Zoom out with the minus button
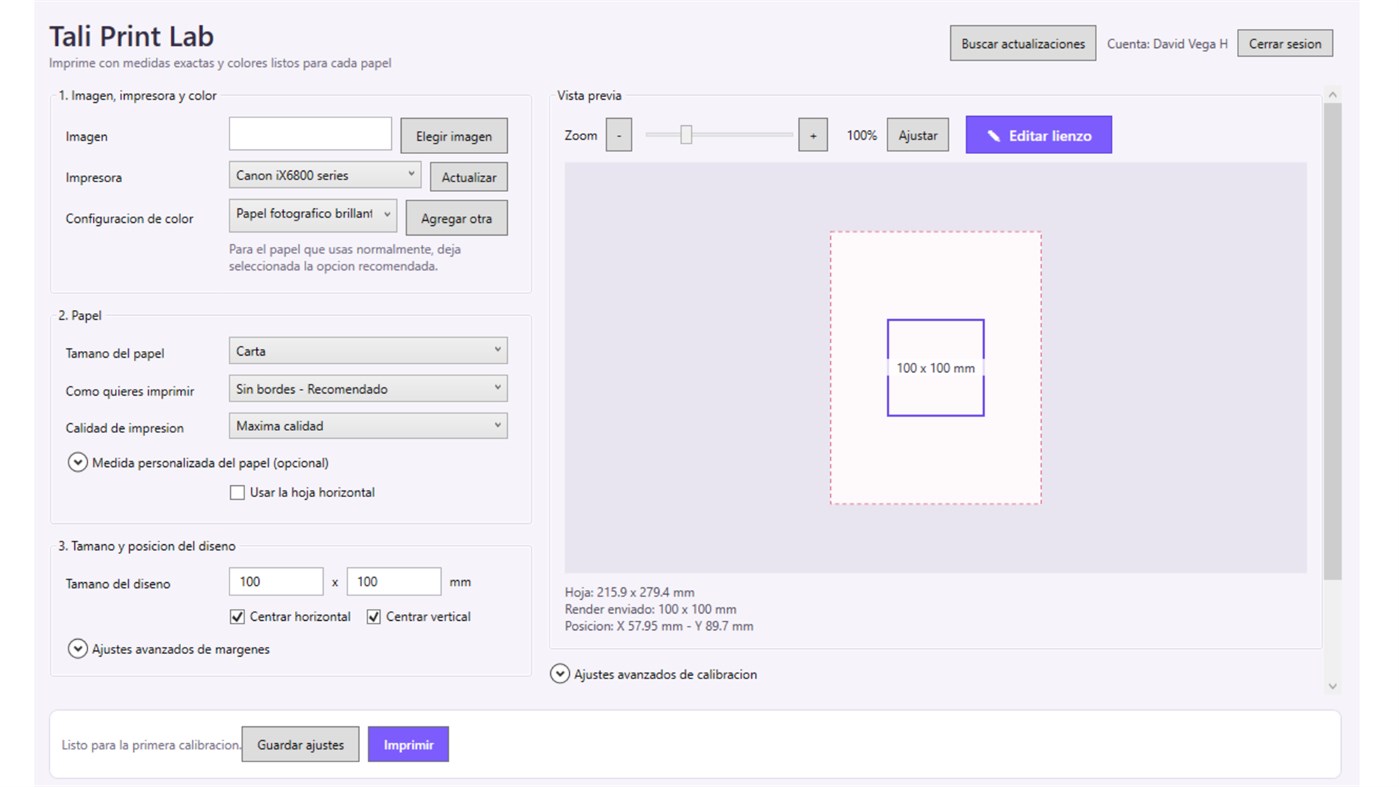This screenshot has height=787, width=1399. [619, 135]
